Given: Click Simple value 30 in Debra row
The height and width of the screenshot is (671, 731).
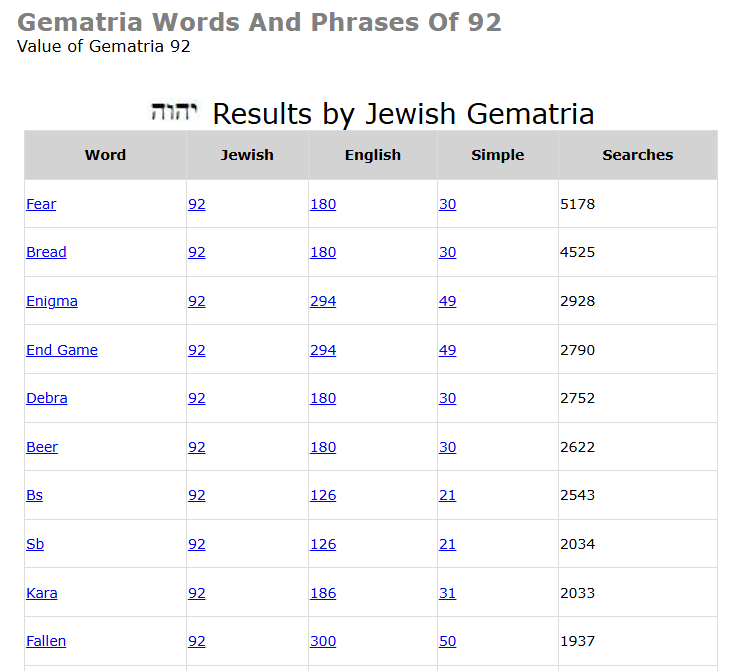Looking at the screenshot, I should coord(448,398).
